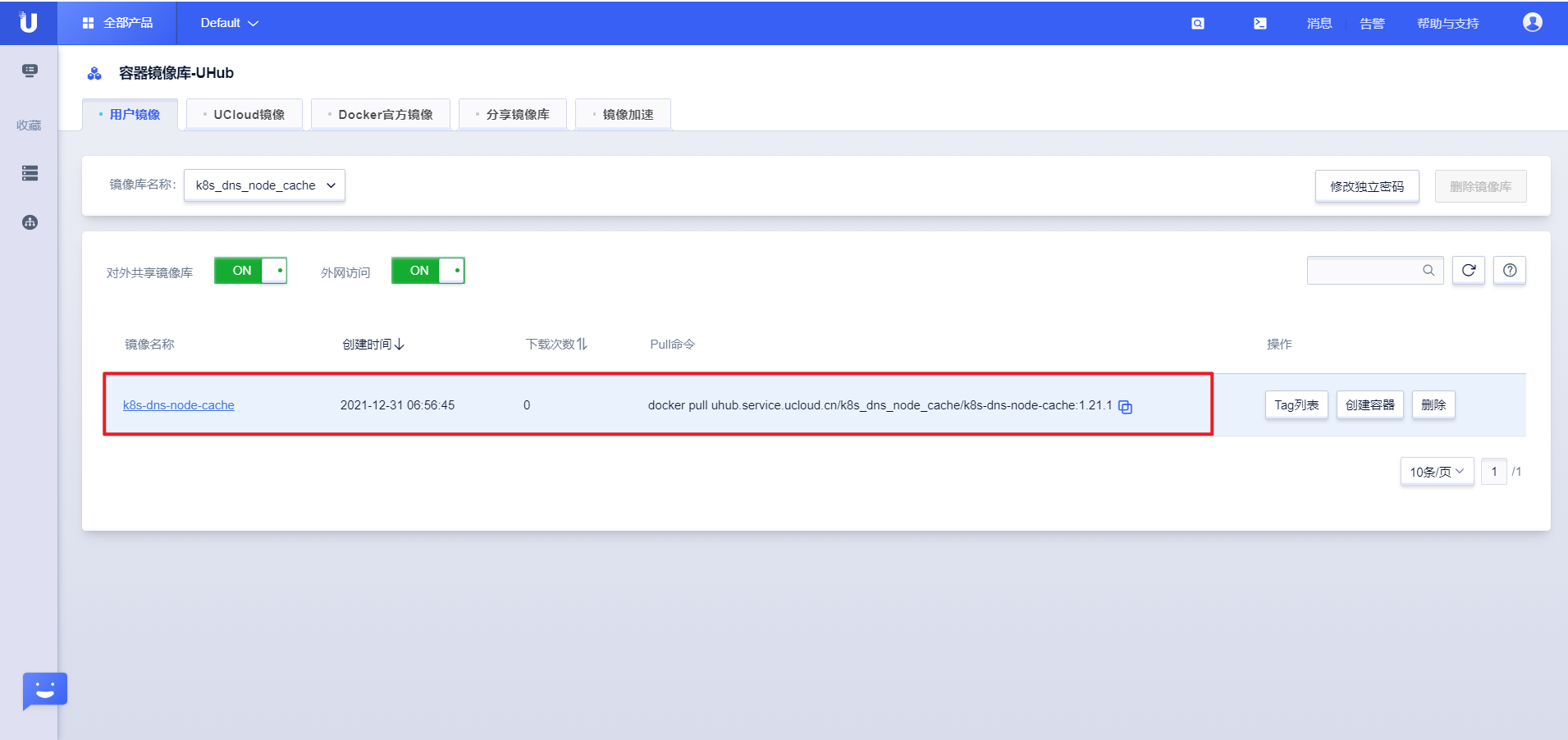This screenshot has height=740, width=1568.
Task: Click the magnifier icon in search box
Action: pyautogui.click(x=1429, y=271)
